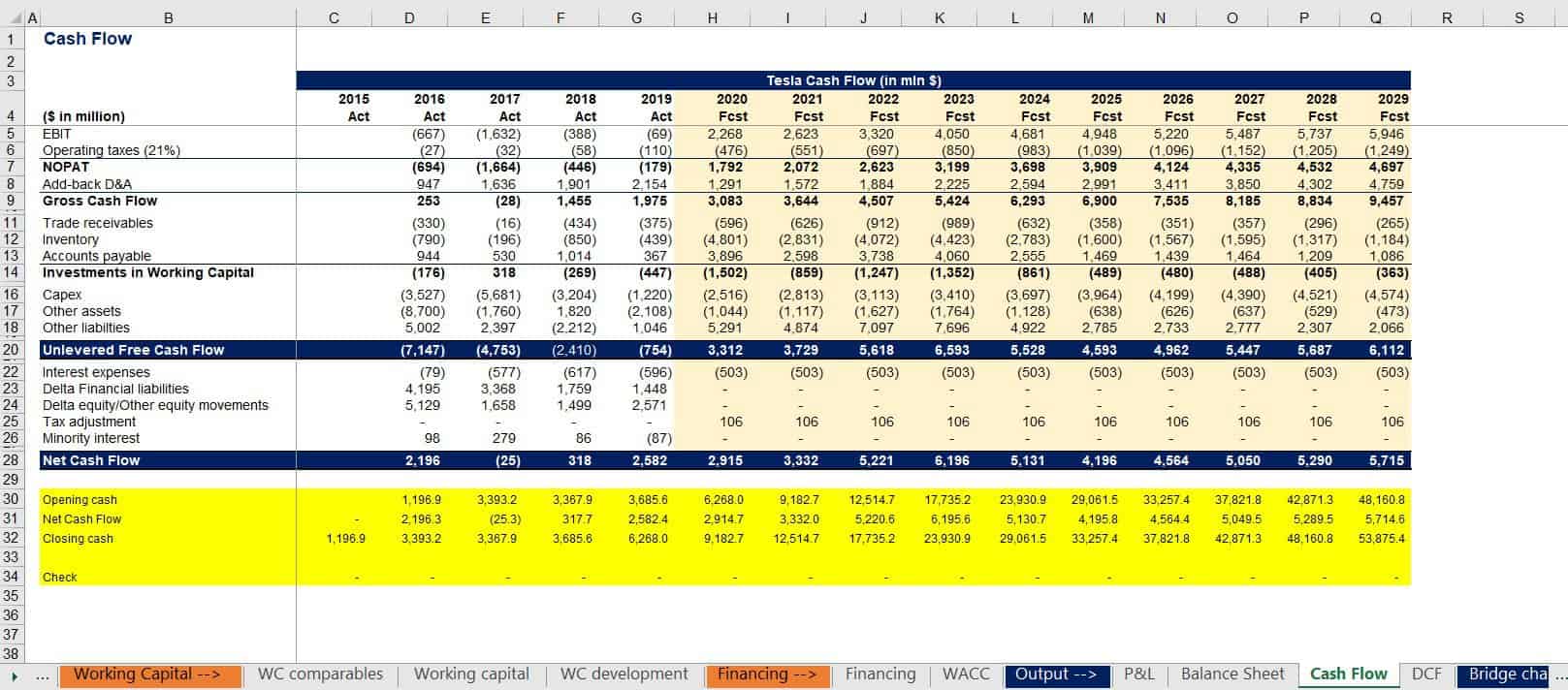Viewport: 1568px width, 690px height.
Task: Select the 'NOPAT' row label
Action: coord(66,167)
